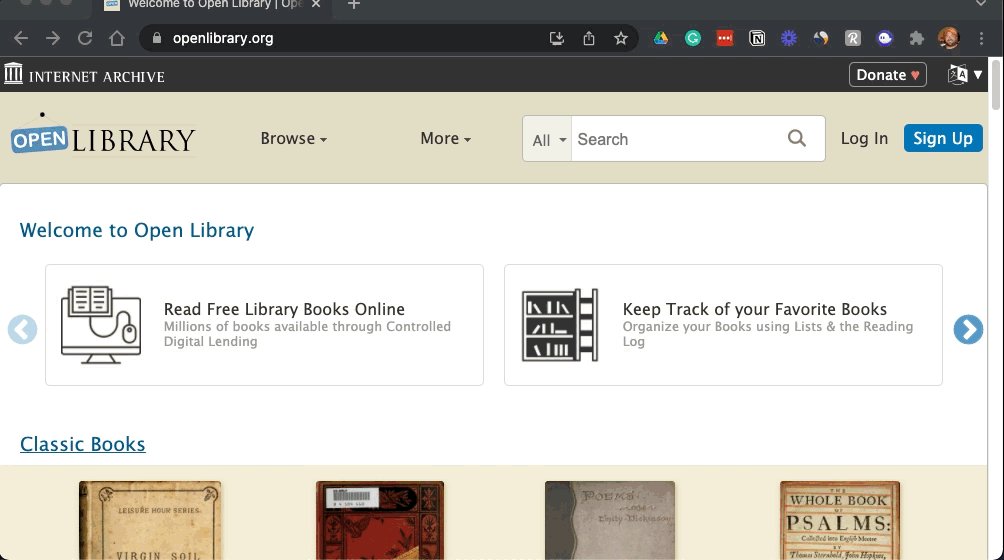The height and width of the screenshot is (560, 1004).
Task: Open Keep Track of your Favorite Books card
Action: (723, 325)
